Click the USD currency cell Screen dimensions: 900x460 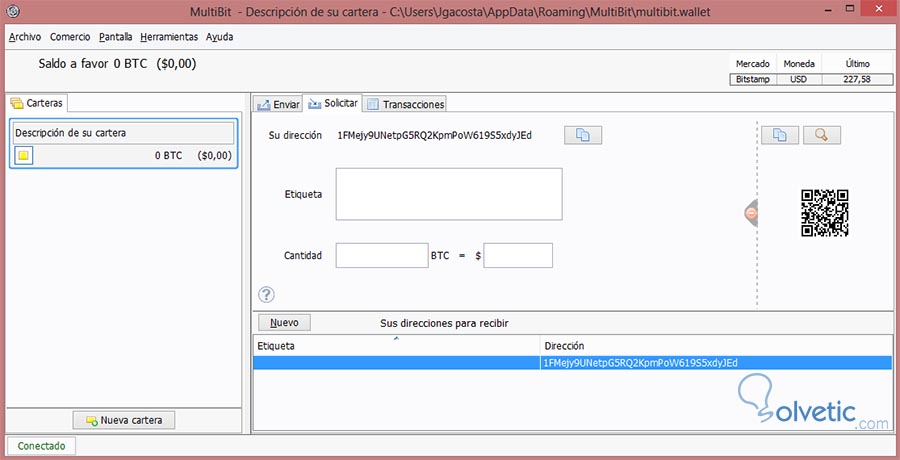pos(798,79)
